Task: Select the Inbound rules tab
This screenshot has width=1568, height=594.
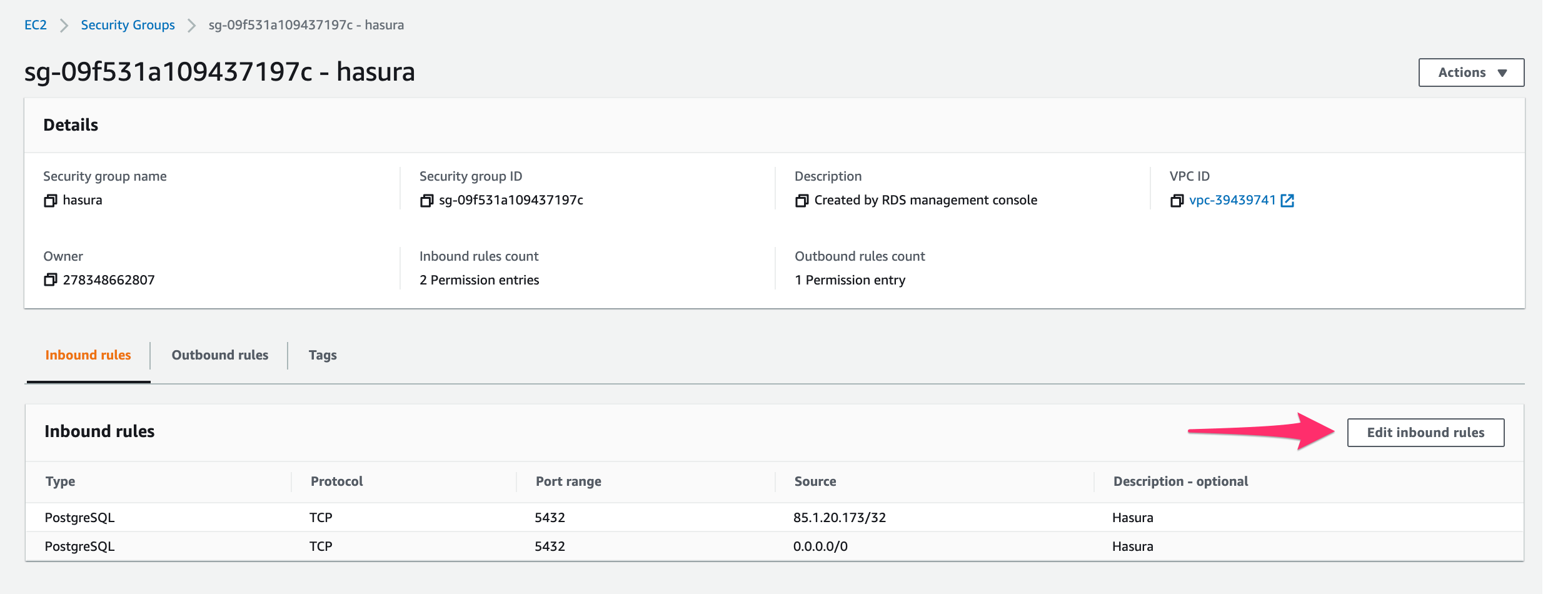Action: [88, 355]
